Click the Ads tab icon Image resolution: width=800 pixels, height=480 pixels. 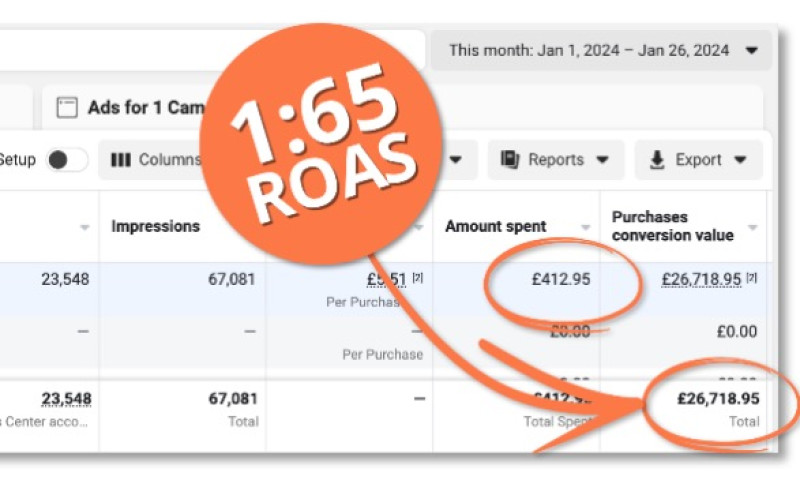(67, 108)
